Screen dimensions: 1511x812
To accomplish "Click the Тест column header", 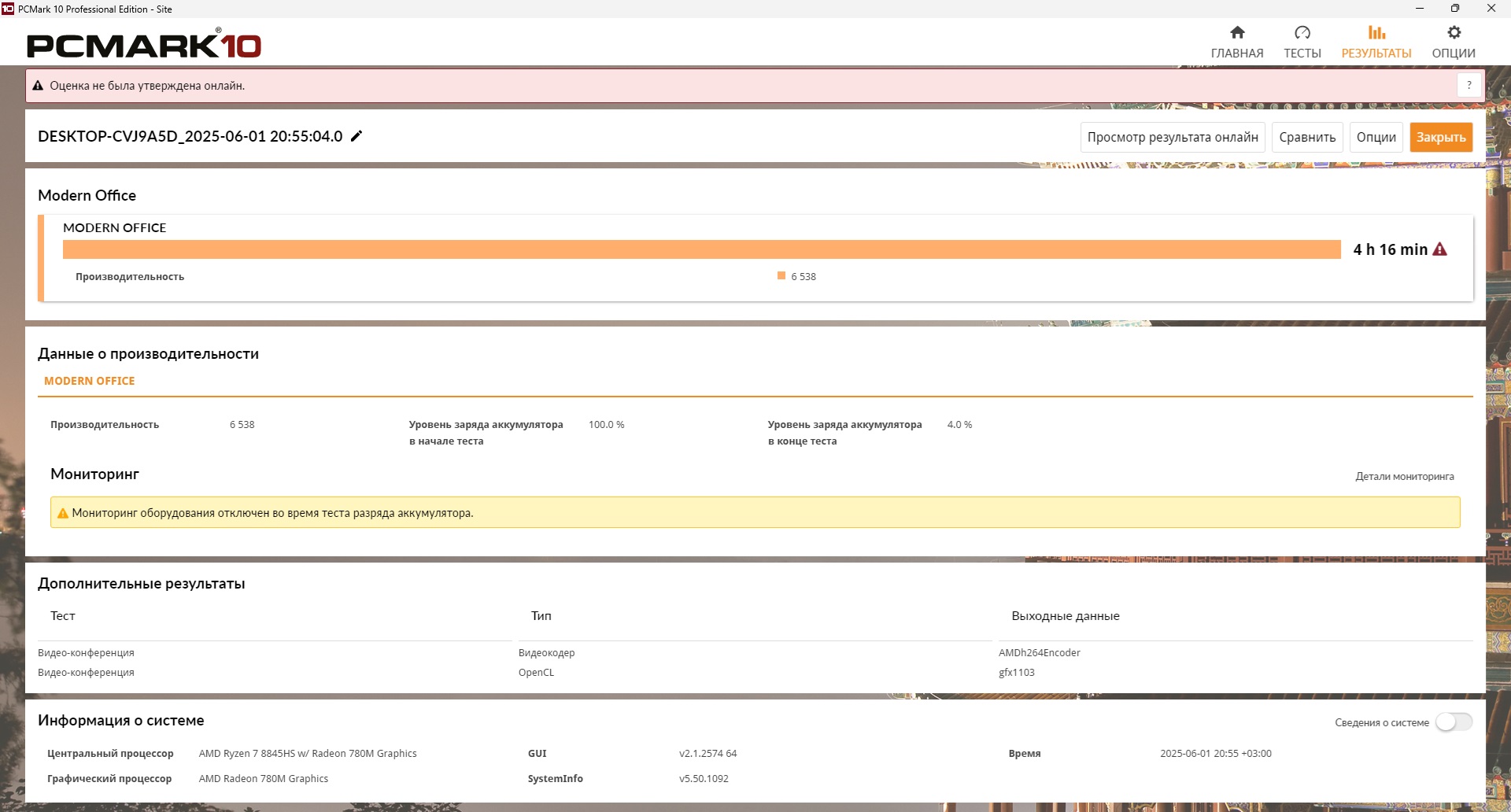I will pyautogui.click(x=63, y=615).
